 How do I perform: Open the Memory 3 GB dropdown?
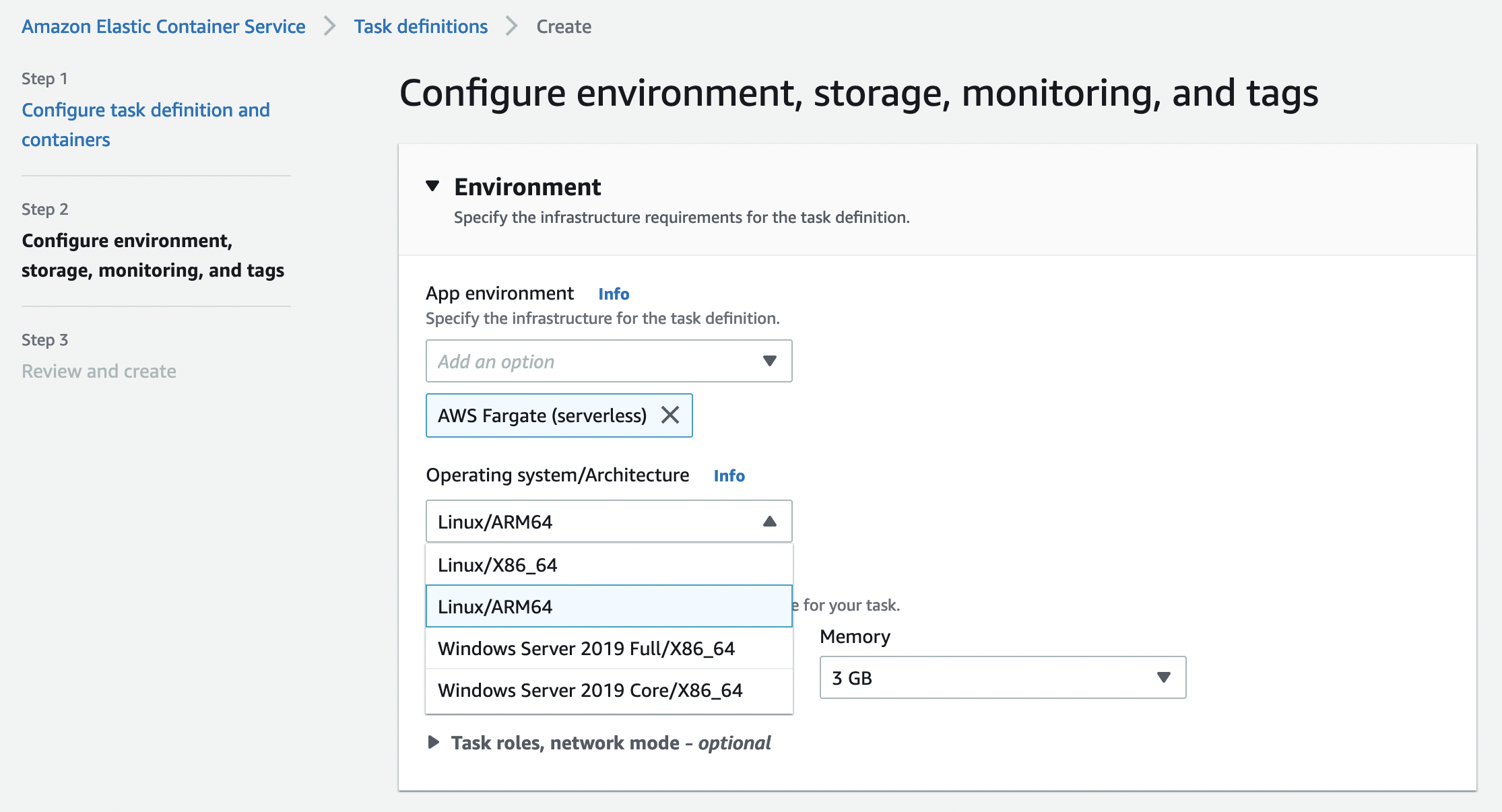click(x=1002, y=677)
